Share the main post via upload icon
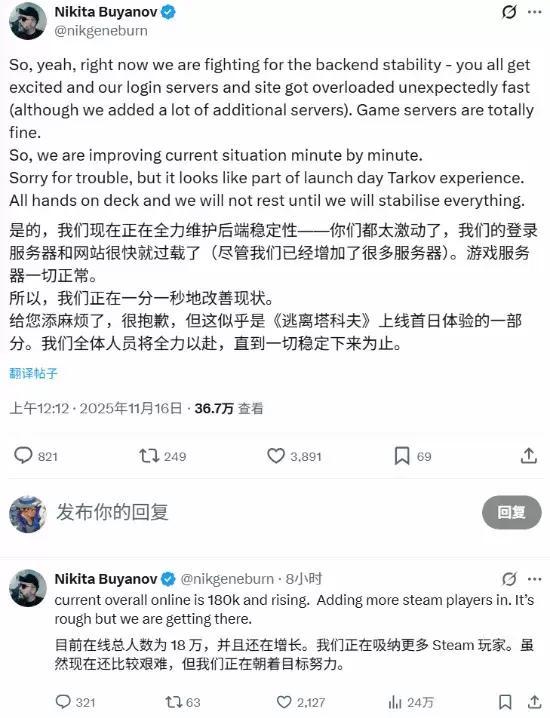 pos(528,456)
